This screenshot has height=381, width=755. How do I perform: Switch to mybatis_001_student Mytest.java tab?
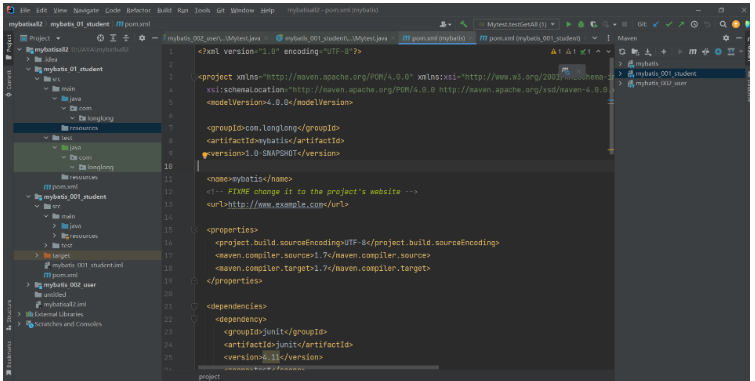[x=335, y=38]
